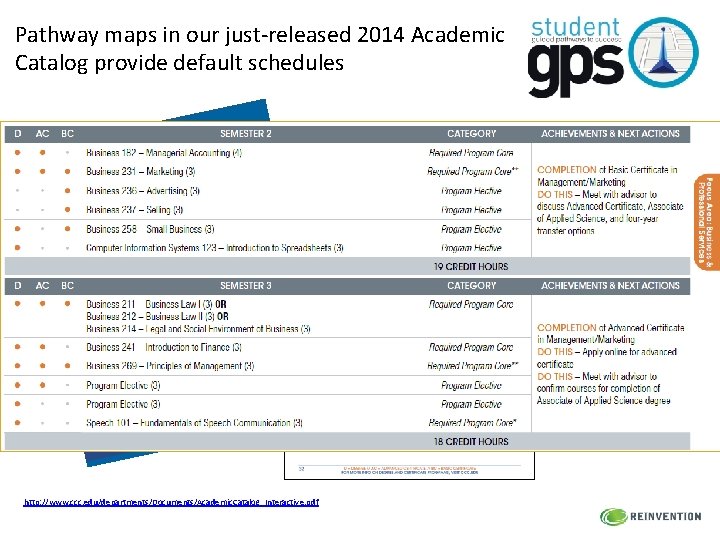
Task: Click the orange BC-column dot for Business 237
Action: 68,210
